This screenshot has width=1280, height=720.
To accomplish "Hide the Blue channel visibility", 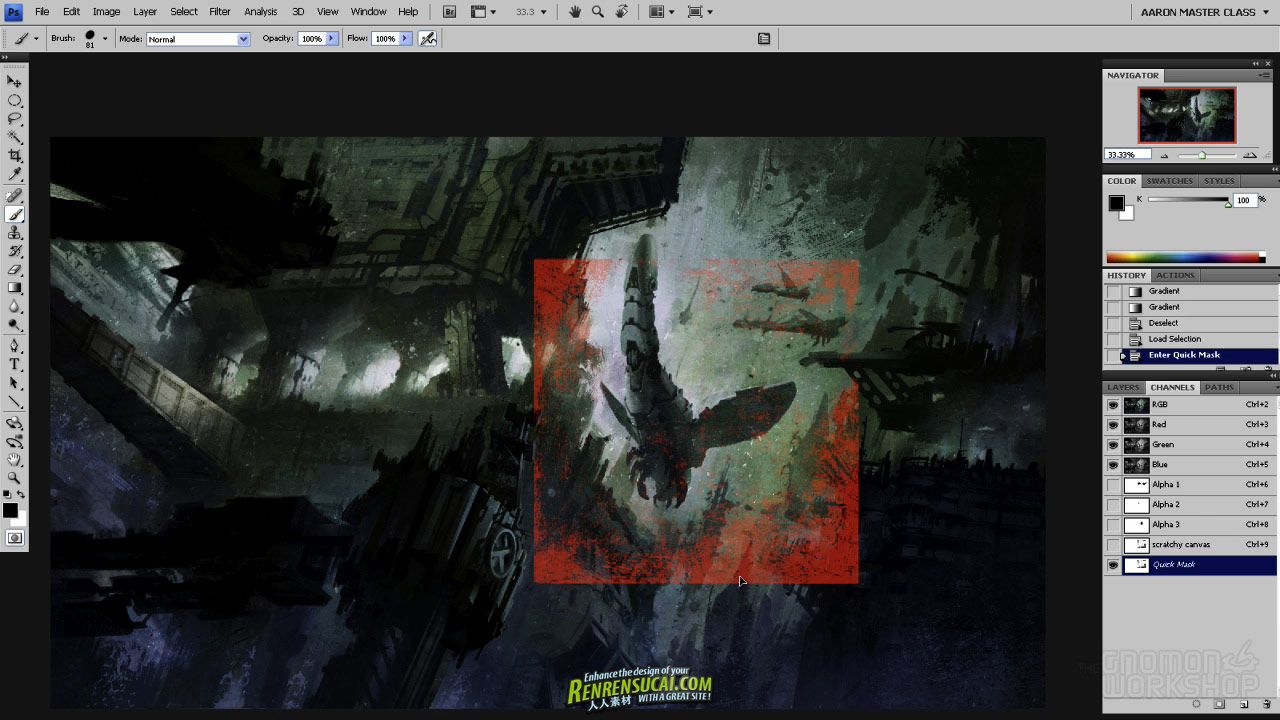I will [1113, 465].
